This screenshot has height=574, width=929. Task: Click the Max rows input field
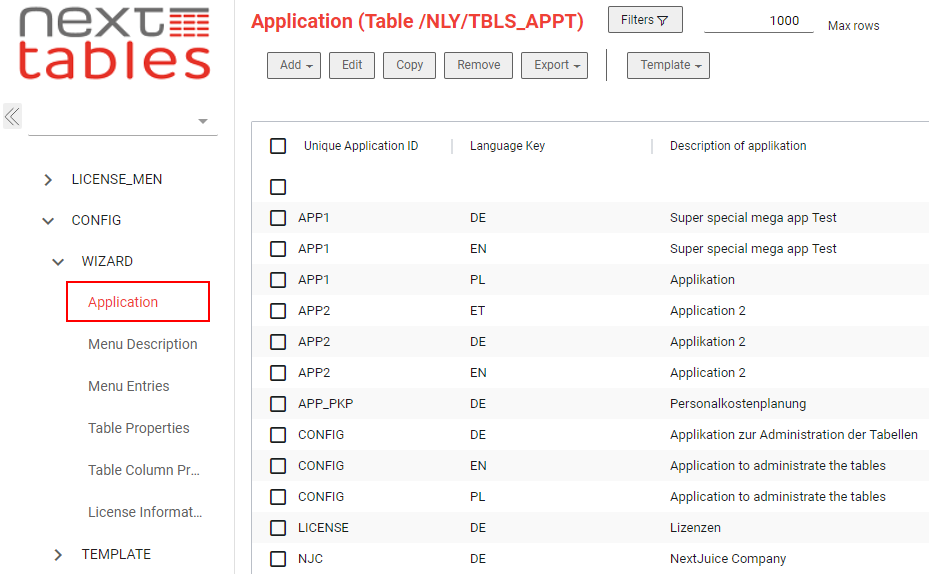(x=759, y=21)
